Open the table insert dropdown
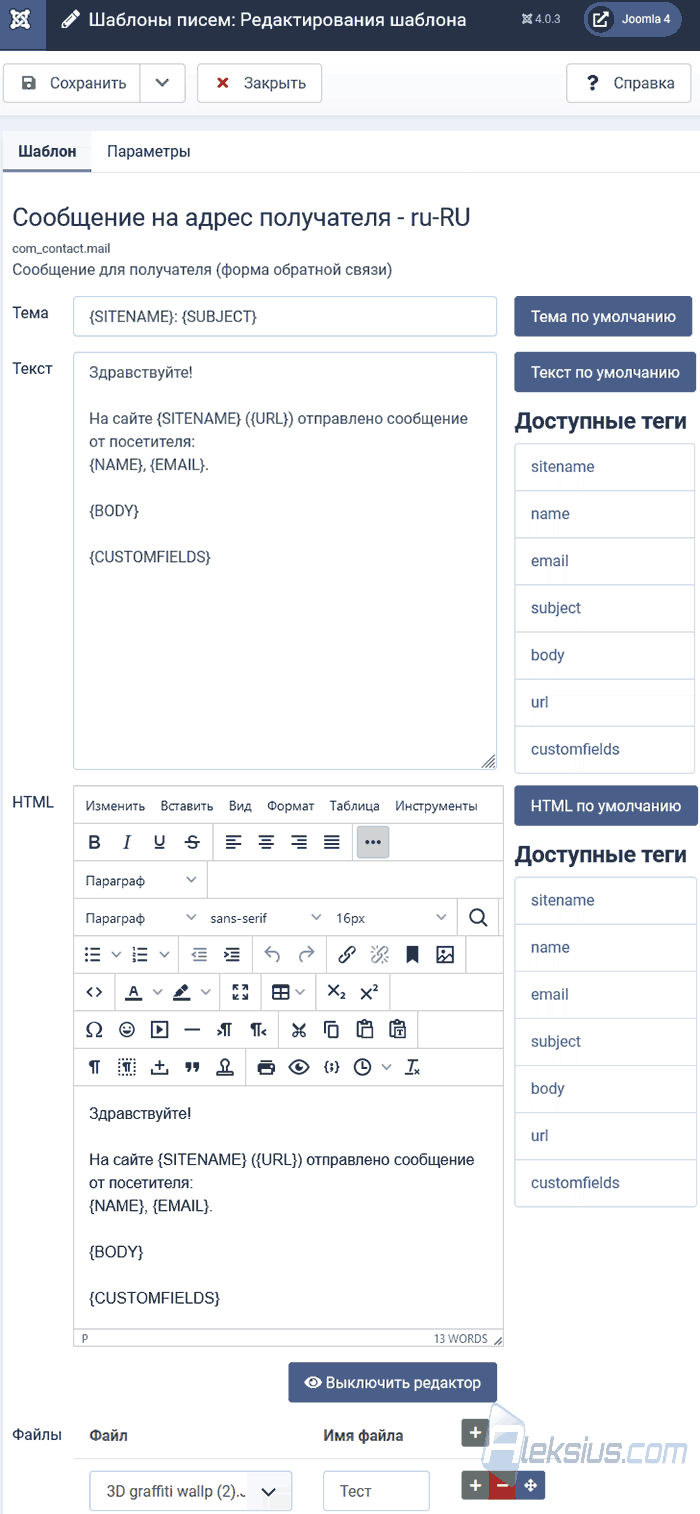The height and width of the screenshot is (1514, 700). tap(289, 992)
